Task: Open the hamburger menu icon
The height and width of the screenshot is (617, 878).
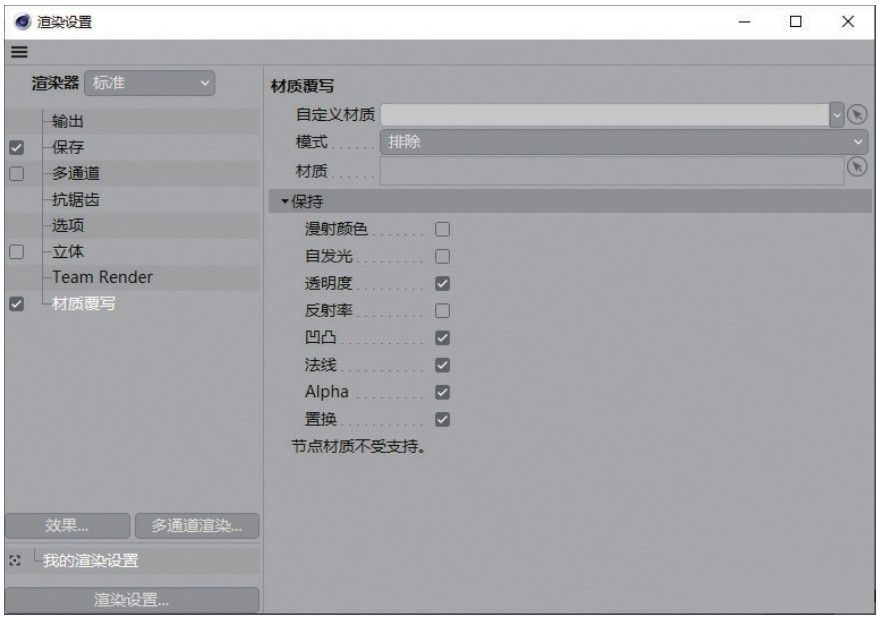Action: click(19, 52)
